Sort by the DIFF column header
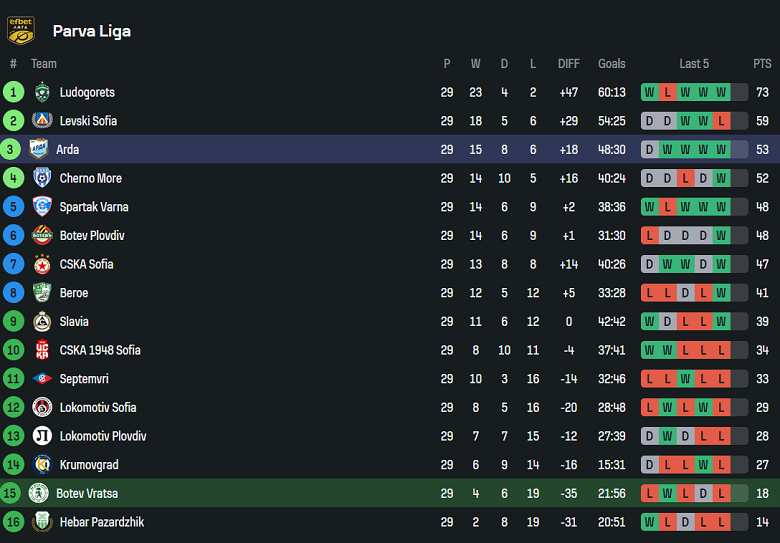780x543 pixels. click(569, 64)
